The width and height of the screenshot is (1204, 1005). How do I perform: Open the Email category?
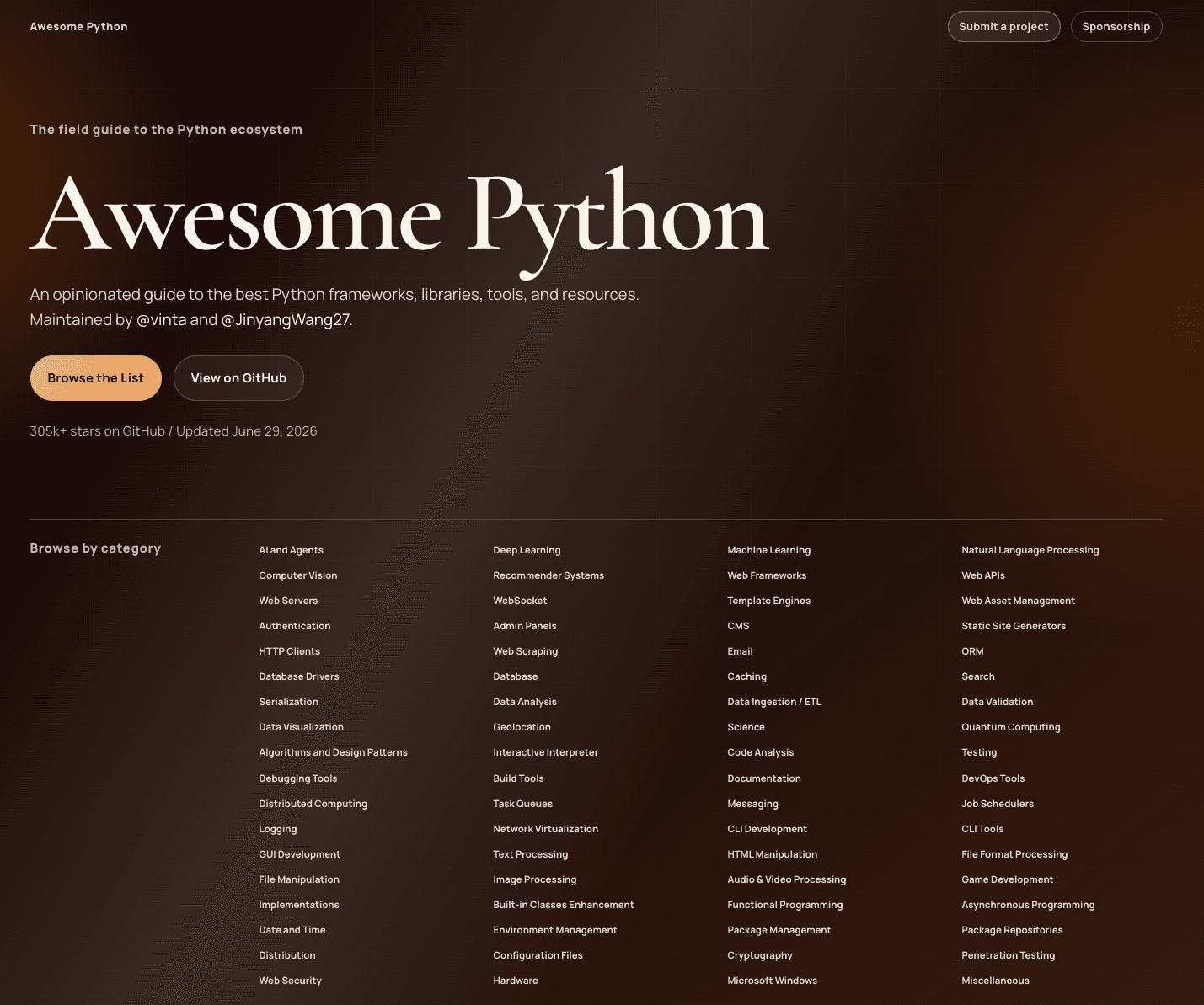coord(740,651)
